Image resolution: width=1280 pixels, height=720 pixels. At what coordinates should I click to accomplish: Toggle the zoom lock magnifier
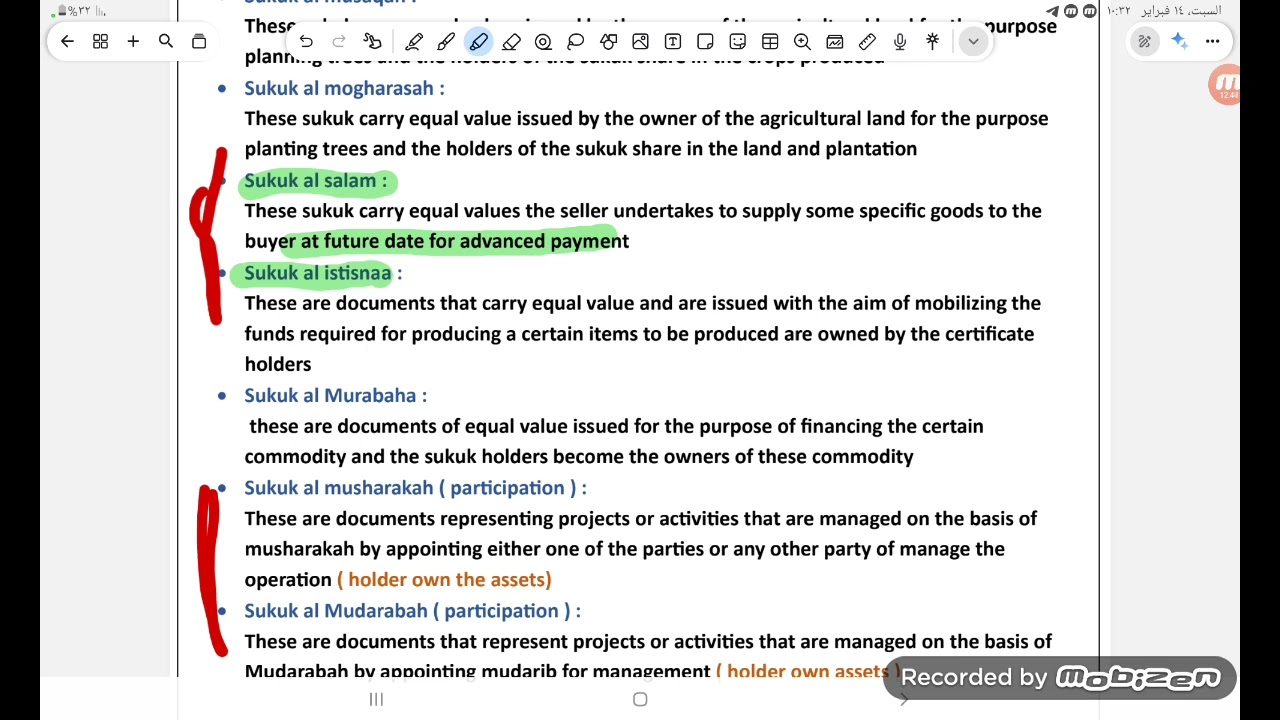pos(802,41)
